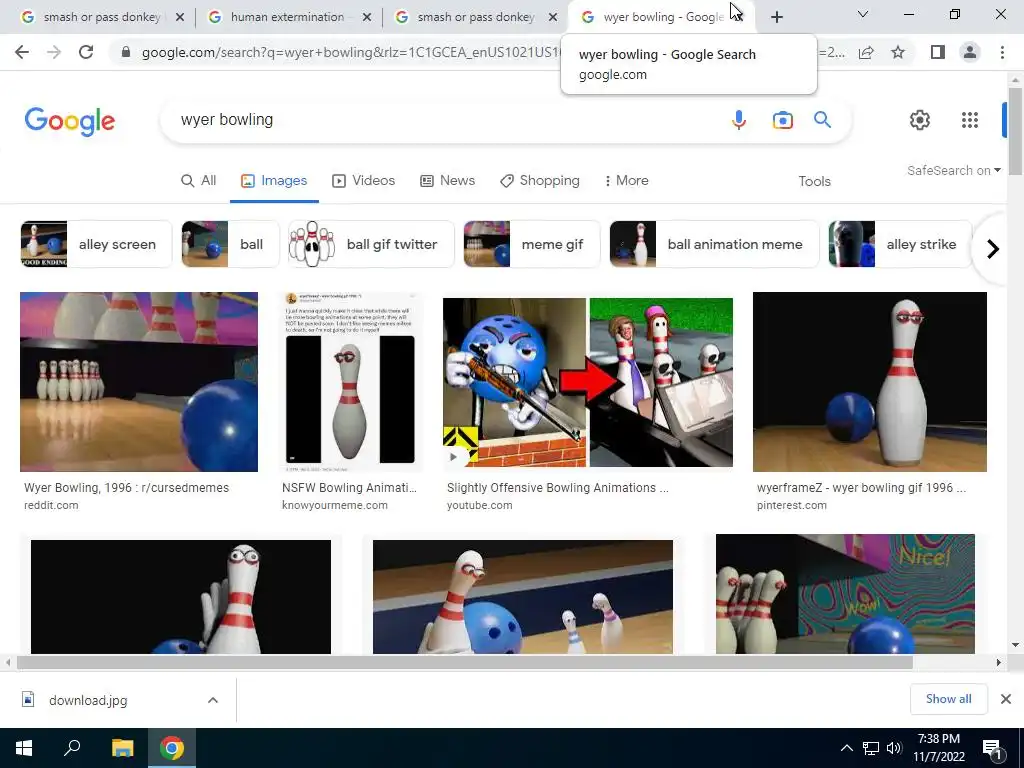
Task: Switch to the News tab
Action: [447, 181]
